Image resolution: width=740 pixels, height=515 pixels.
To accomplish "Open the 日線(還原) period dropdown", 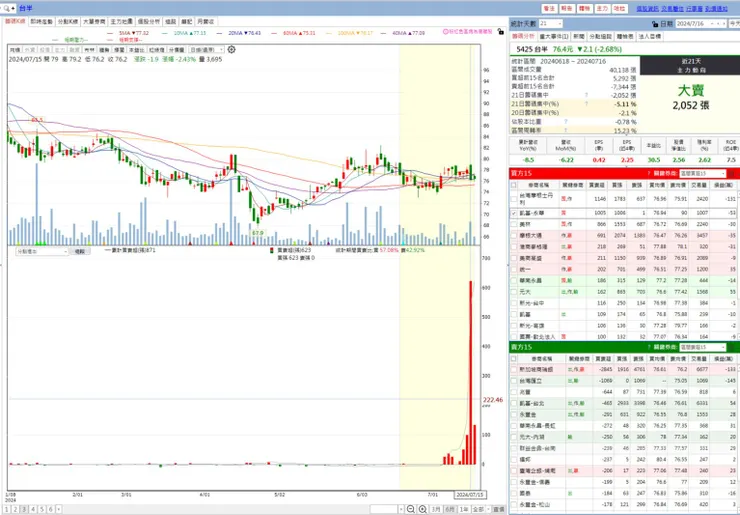I will [206, 50].
